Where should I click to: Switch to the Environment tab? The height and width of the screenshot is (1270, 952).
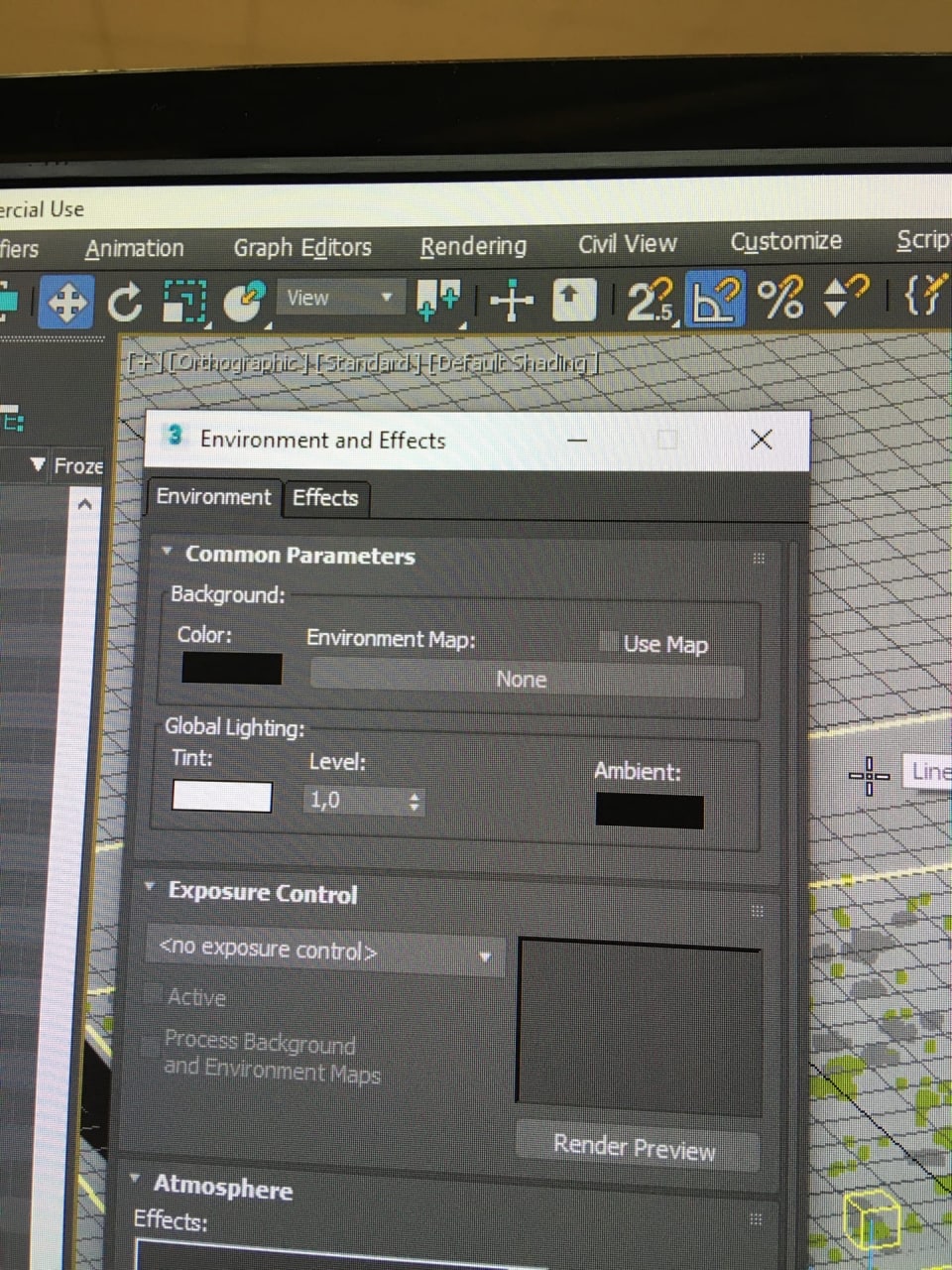click(x=213, y=496)
